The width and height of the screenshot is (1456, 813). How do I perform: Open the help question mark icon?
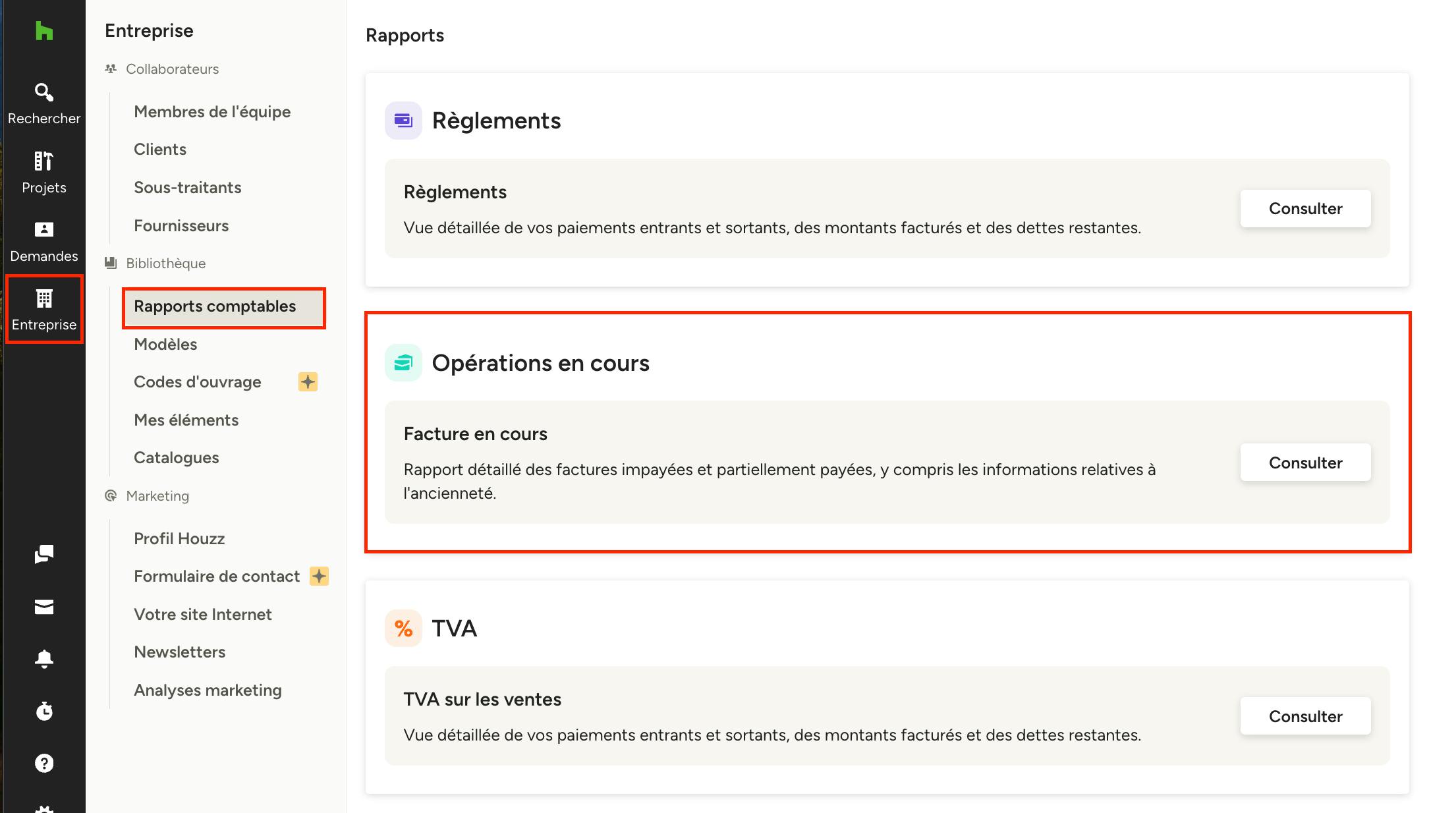coord(44,764)
